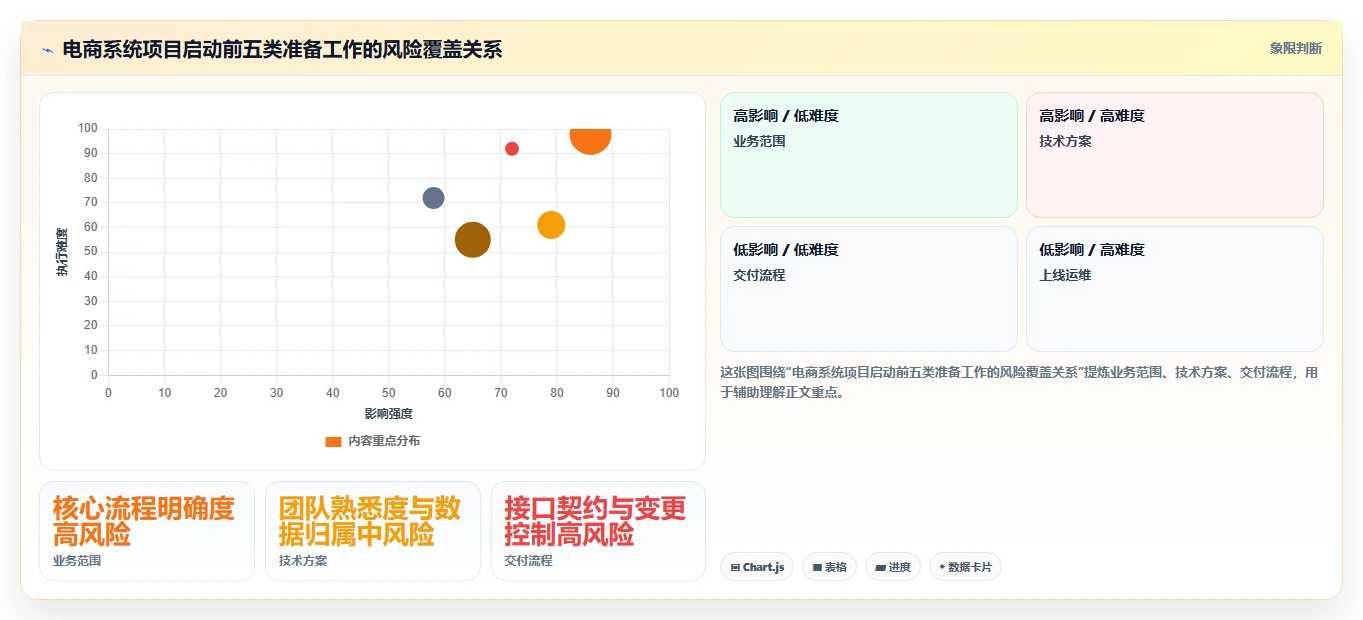This screenshot has height=620, width=1363.
Task: Click the amber bubble near 80
Action: (x=551, y=225)
